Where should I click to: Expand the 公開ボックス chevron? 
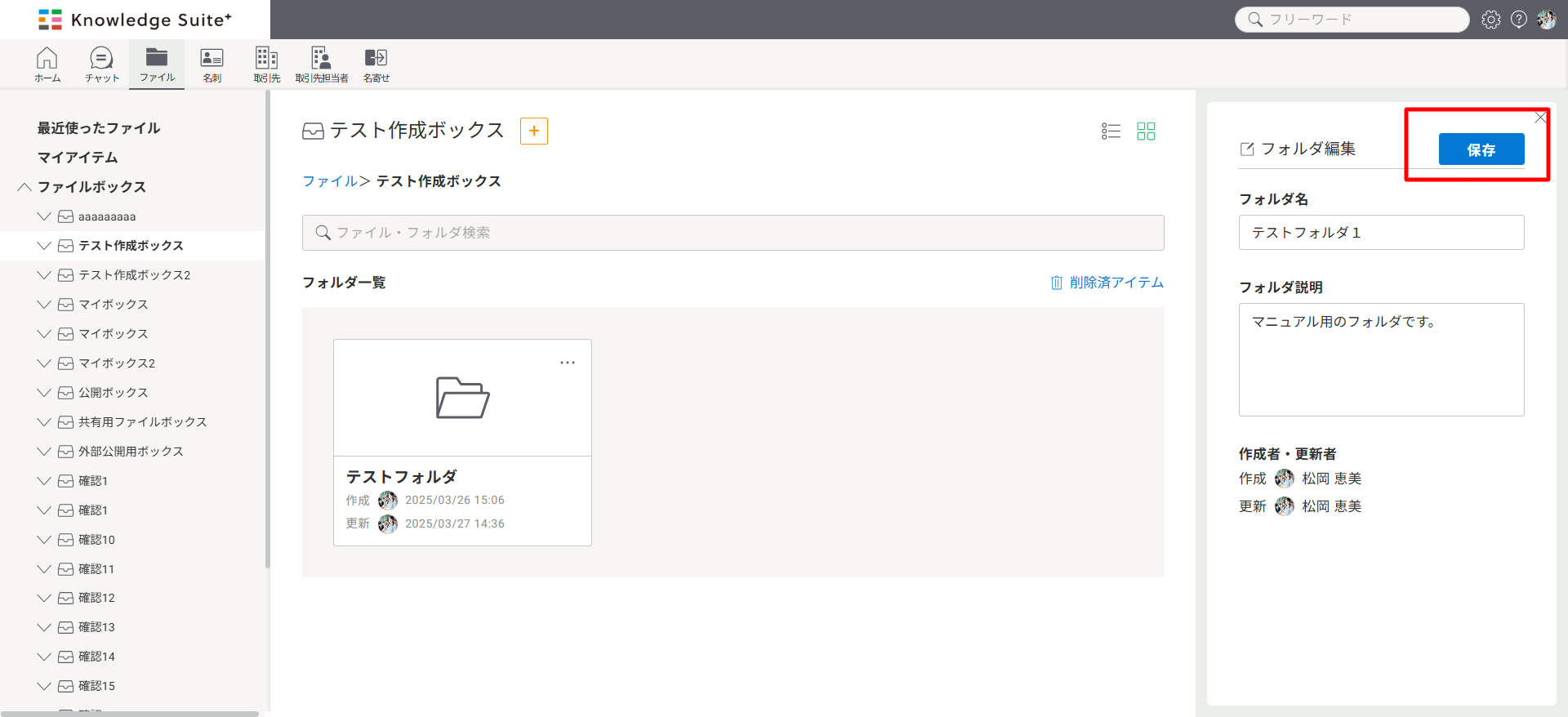point(44,393)
